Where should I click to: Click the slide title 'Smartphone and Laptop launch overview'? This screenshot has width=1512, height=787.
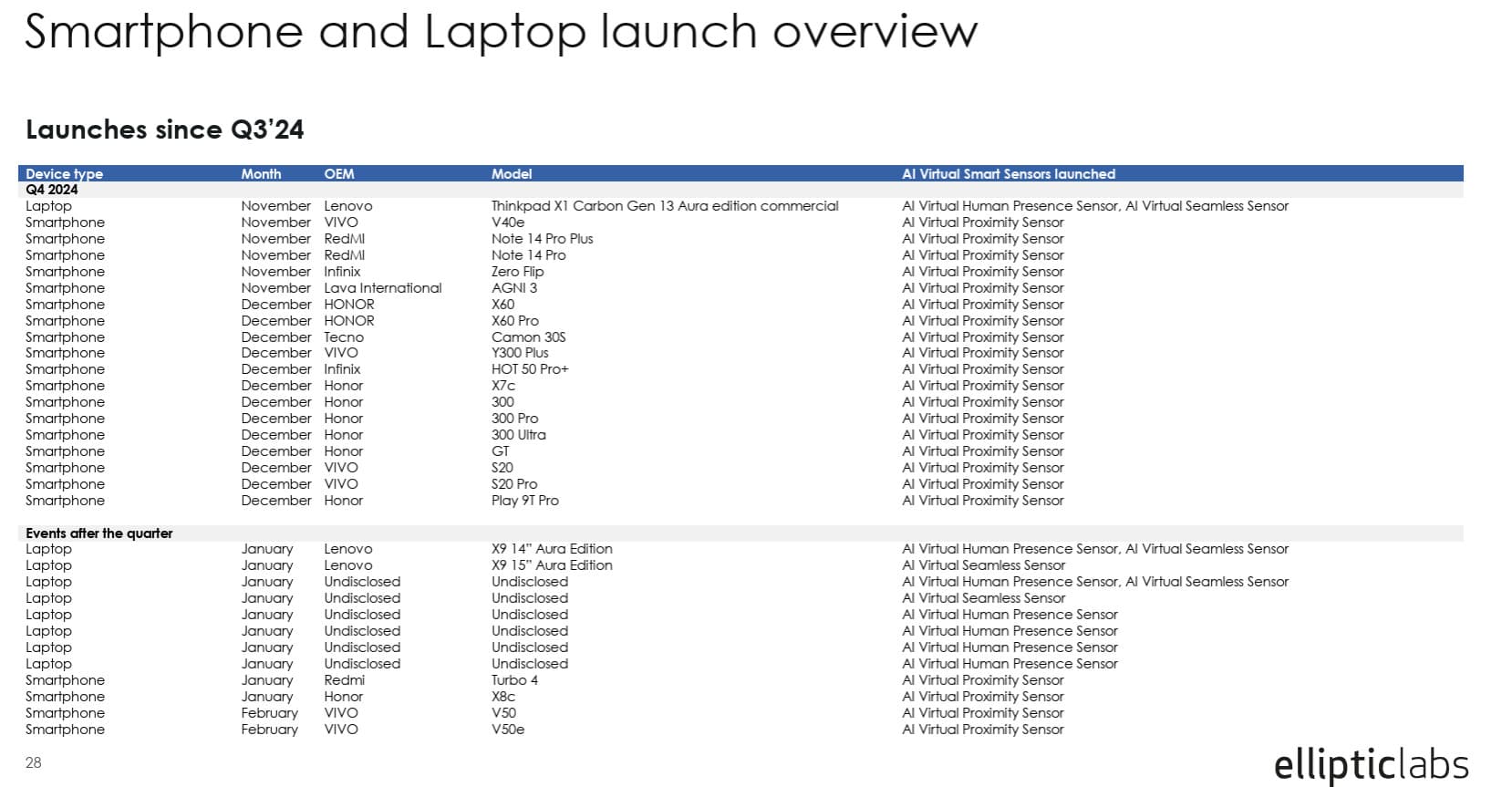501,32
